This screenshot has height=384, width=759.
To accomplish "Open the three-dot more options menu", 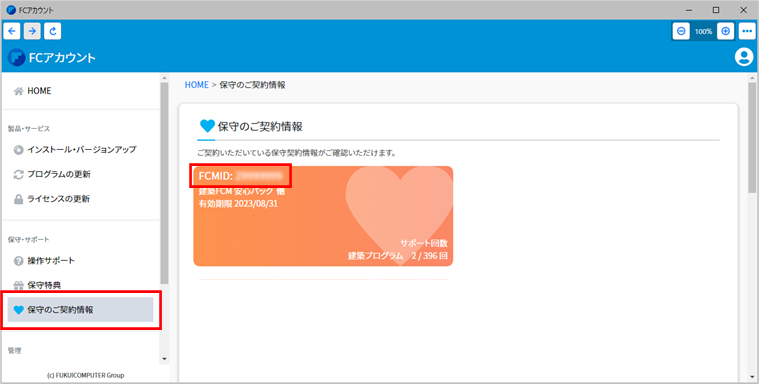I will click(747, 31).
